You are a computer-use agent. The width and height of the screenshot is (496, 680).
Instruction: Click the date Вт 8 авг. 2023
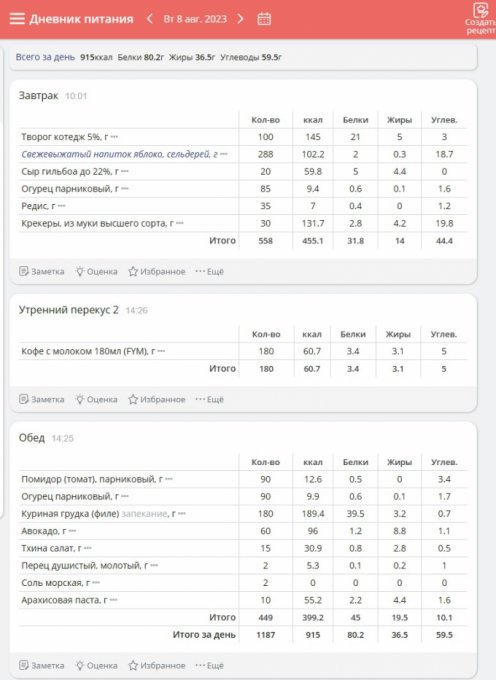195,19
